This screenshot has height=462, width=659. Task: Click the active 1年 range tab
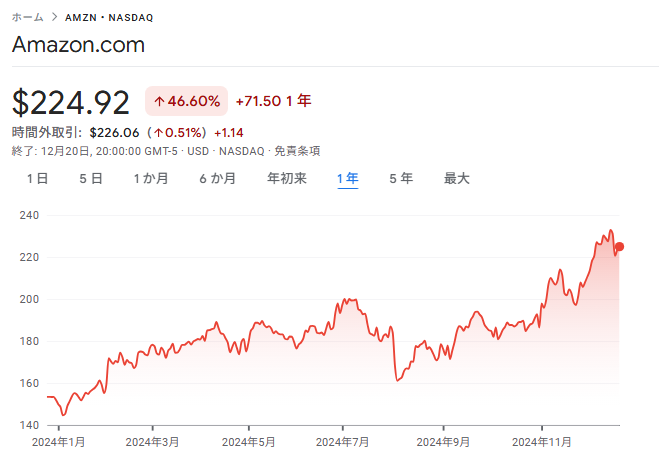348,179
